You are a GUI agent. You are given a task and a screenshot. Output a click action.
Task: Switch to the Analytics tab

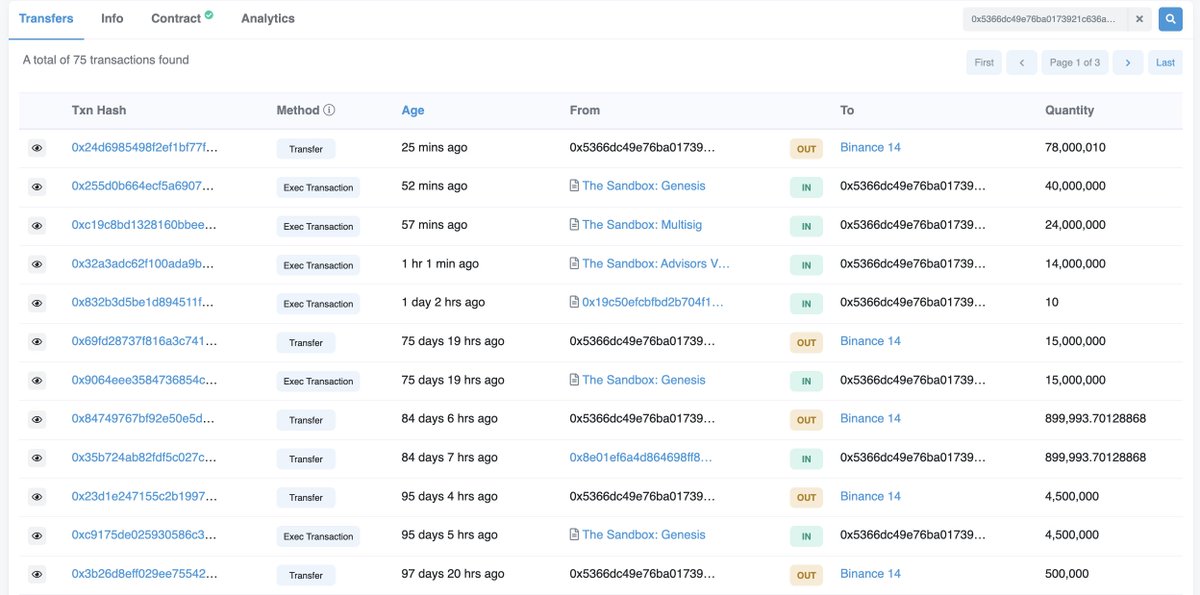[268, 18]
